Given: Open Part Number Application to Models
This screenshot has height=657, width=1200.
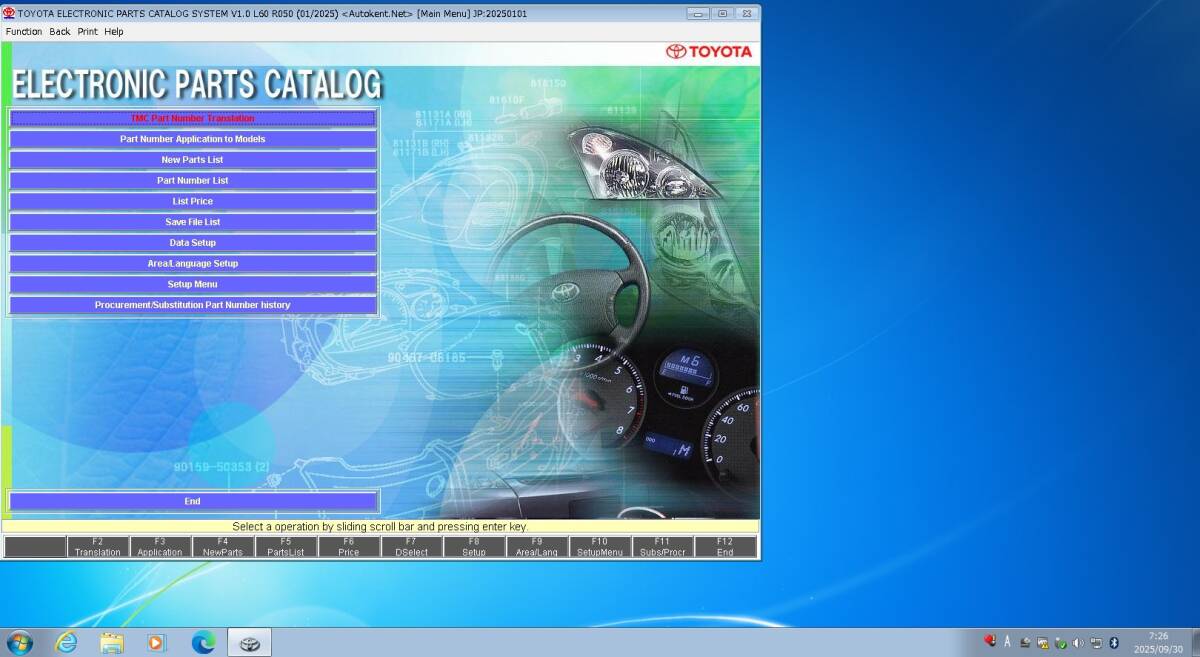Looking at the screenshot, I should 192,139.
